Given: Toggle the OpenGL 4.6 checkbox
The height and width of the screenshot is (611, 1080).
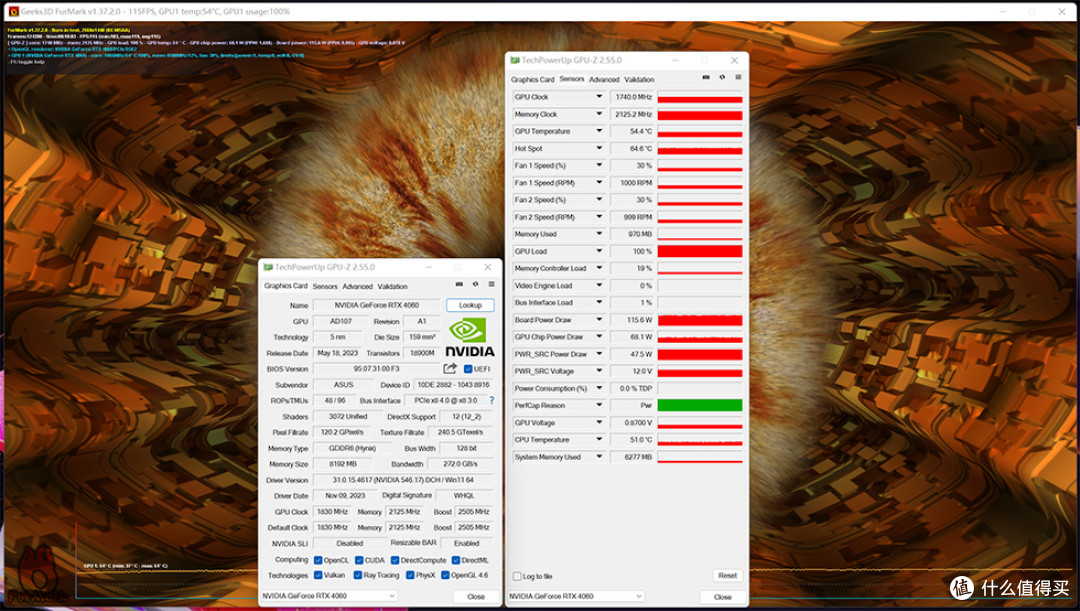Looking at the screenshot, I should [x=445, y=575].
